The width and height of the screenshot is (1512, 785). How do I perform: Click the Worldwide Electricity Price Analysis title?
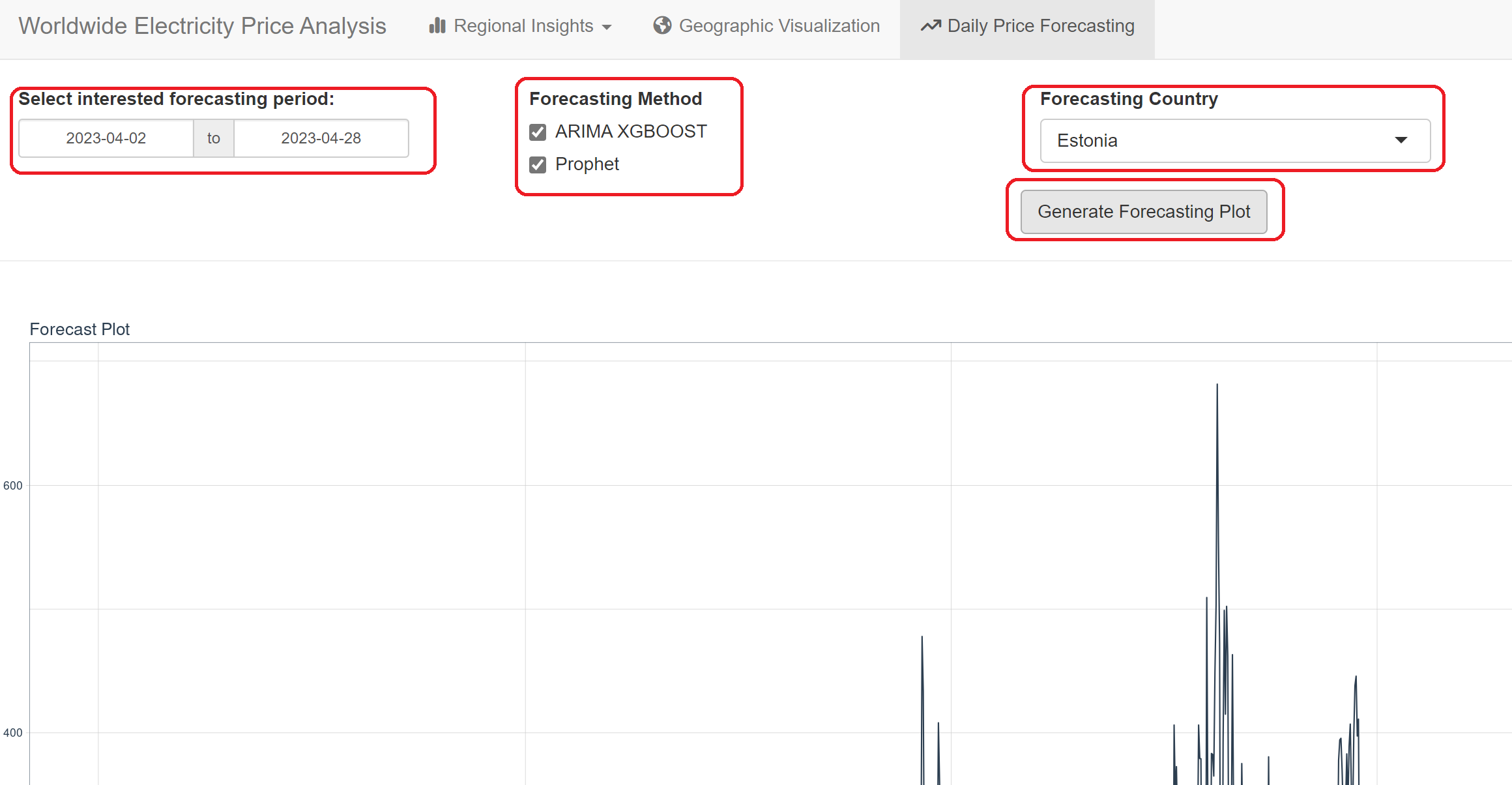tap(202, 26)
